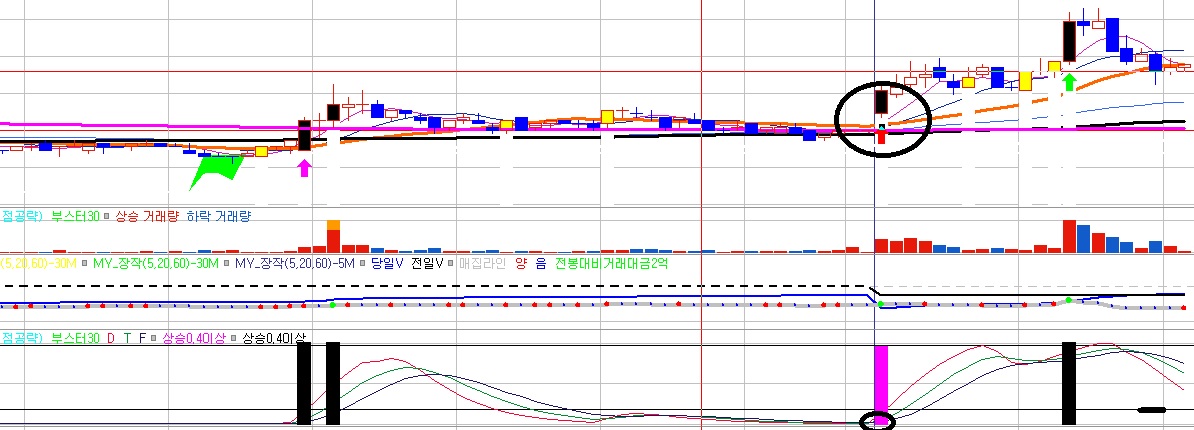The width and height of the screenshot is (1194, 430).
Task: Select the 전일V legend label
Action: (426, 264)
